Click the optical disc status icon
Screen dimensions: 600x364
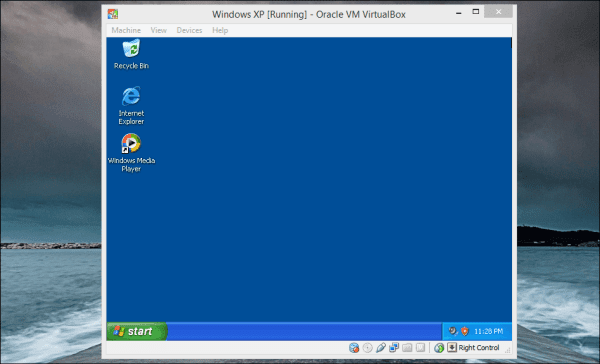coord(367,348)
